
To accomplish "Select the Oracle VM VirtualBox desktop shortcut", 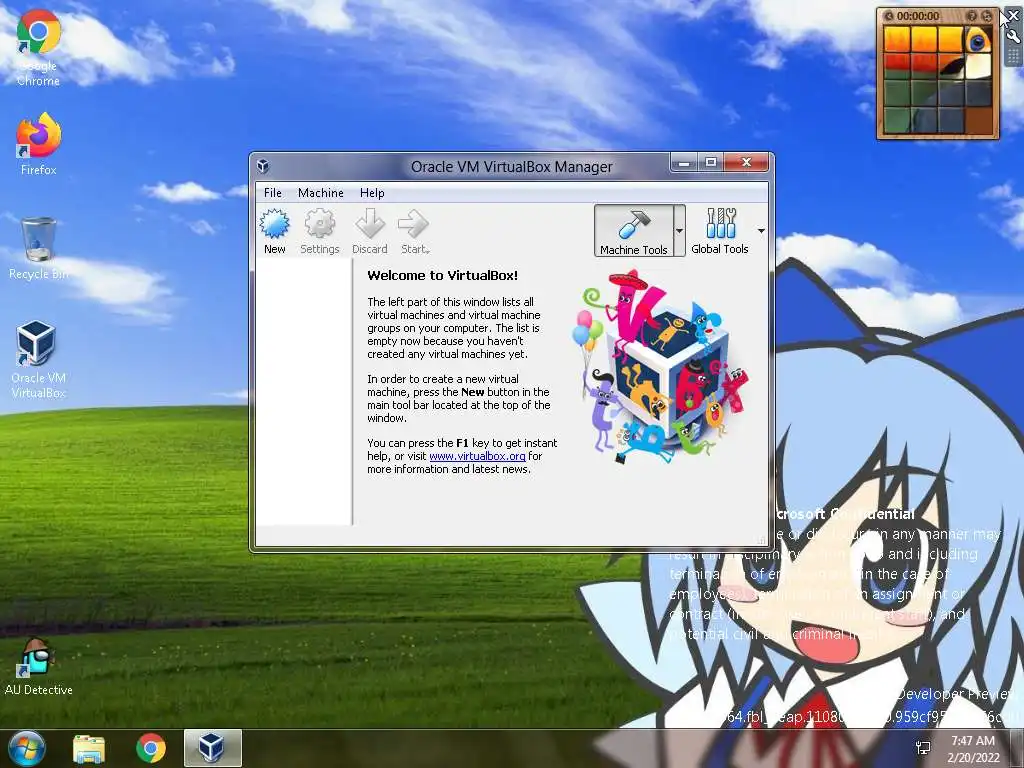I will tap(39, 360).
